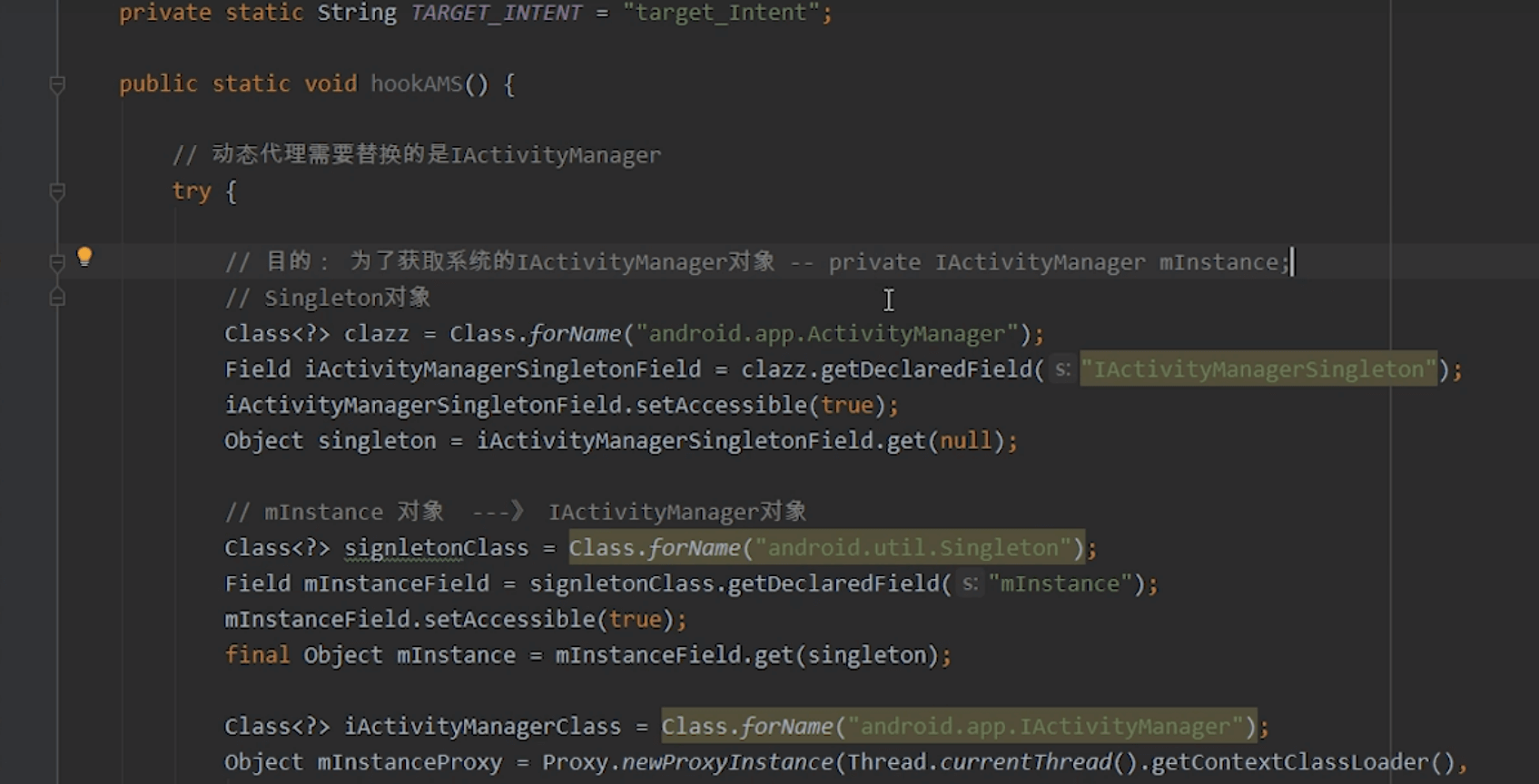Click the "android.util.Singleton" string
The width and height of the screenshot is (1539, 784).
(913, 548)
